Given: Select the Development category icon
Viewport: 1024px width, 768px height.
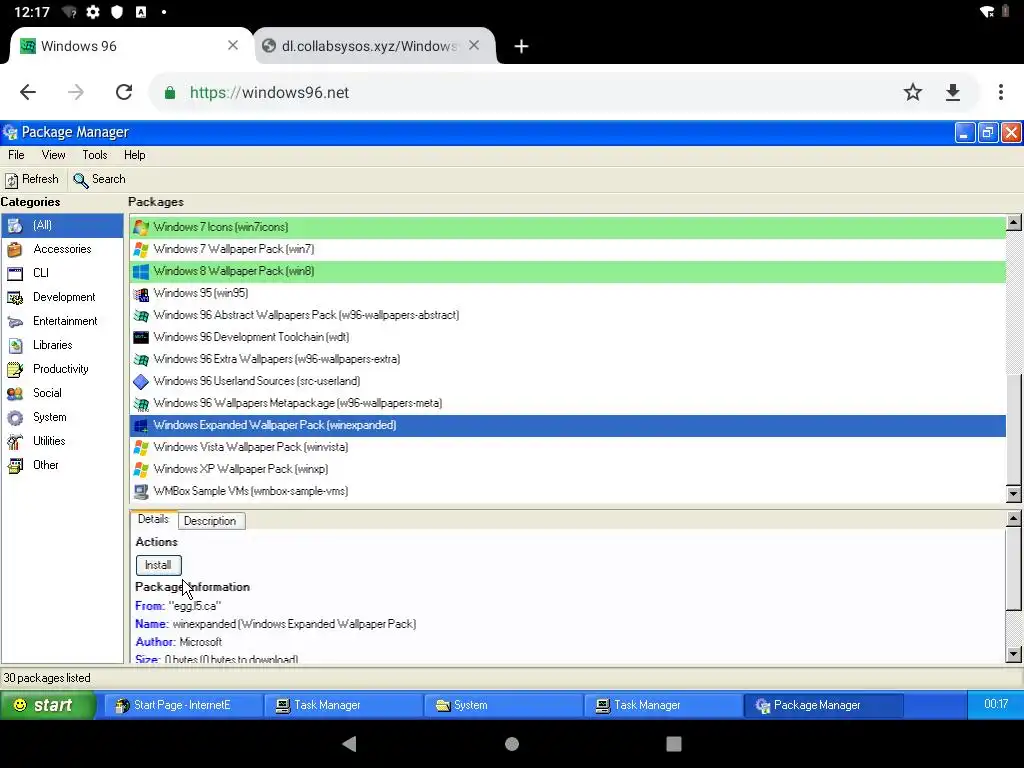Looking at the screenshot, I should 14,298.
